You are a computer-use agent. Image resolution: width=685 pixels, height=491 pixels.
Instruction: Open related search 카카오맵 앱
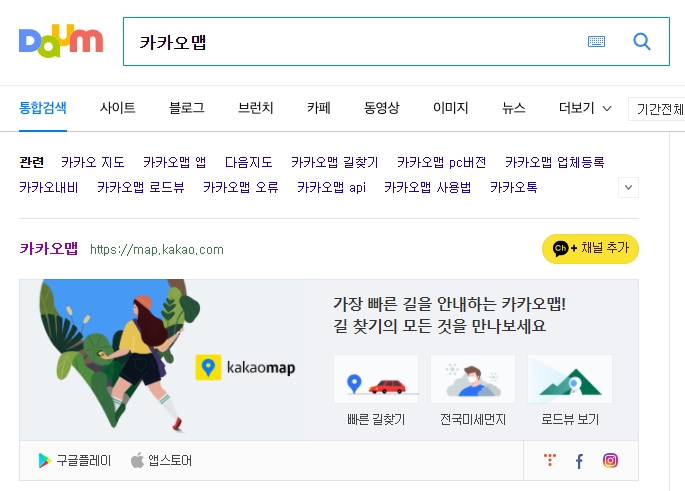pyautogui.click(x=174, y=163)
